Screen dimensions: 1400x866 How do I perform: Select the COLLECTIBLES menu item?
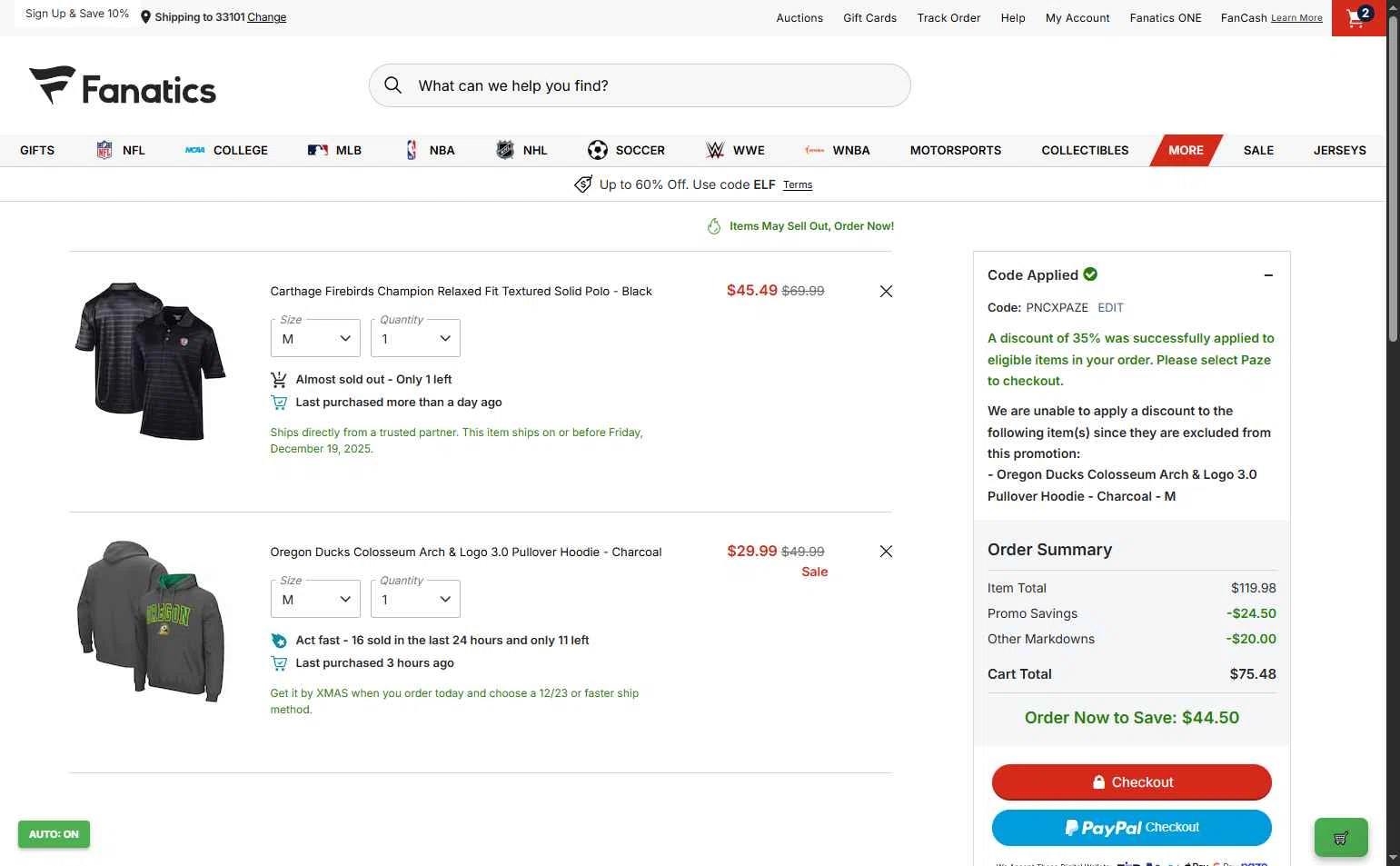click(x=1085, y=151)
